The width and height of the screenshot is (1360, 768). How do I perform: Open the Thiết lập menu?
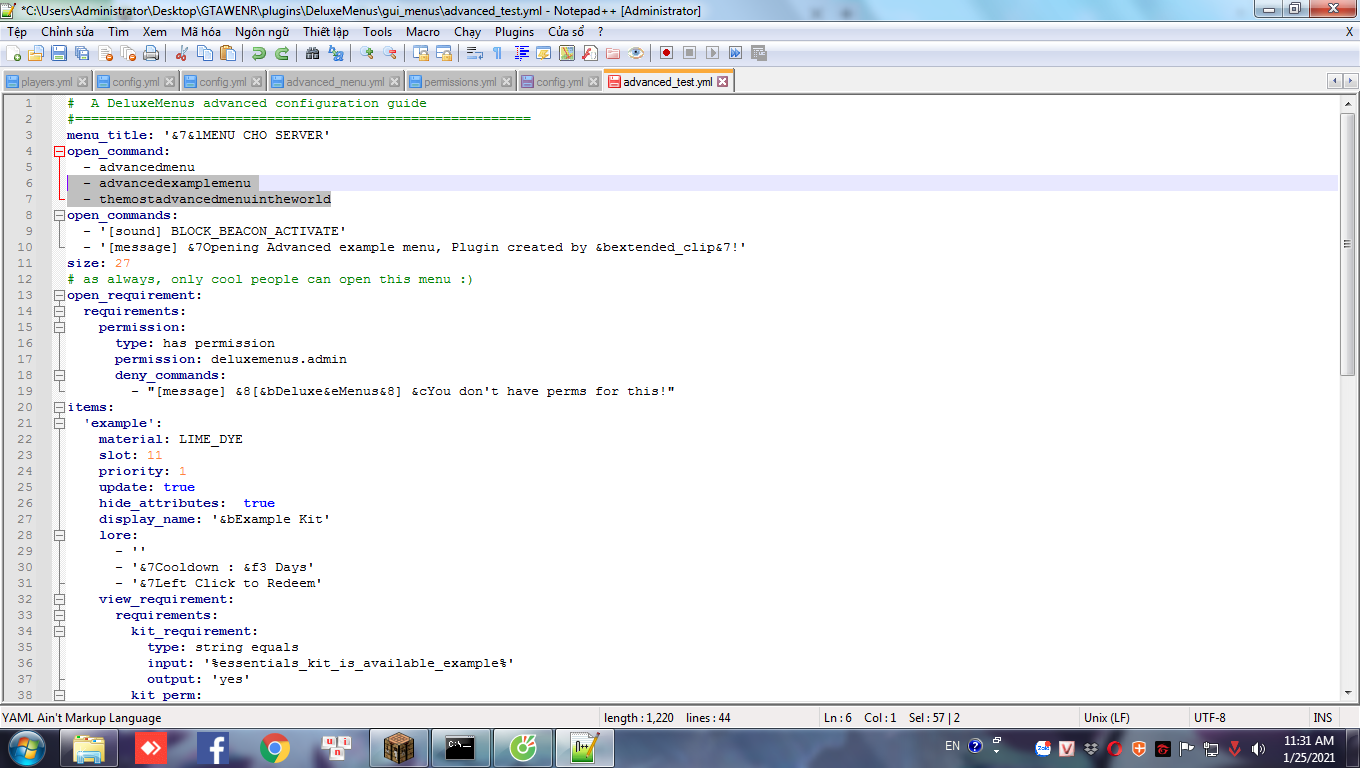tap(326, 32)
